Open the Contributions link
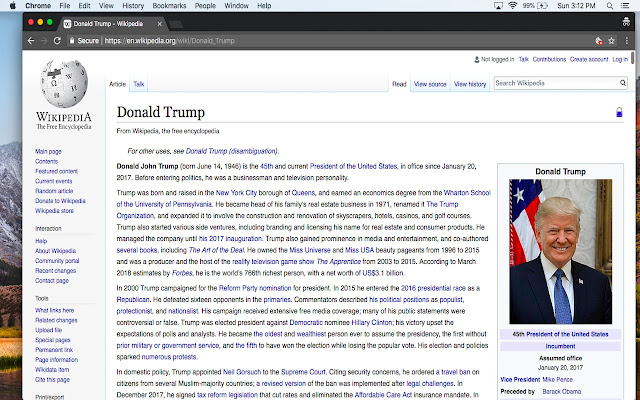Image resolution: width=640 pixels, height=400 pixels. pos(549,59)
